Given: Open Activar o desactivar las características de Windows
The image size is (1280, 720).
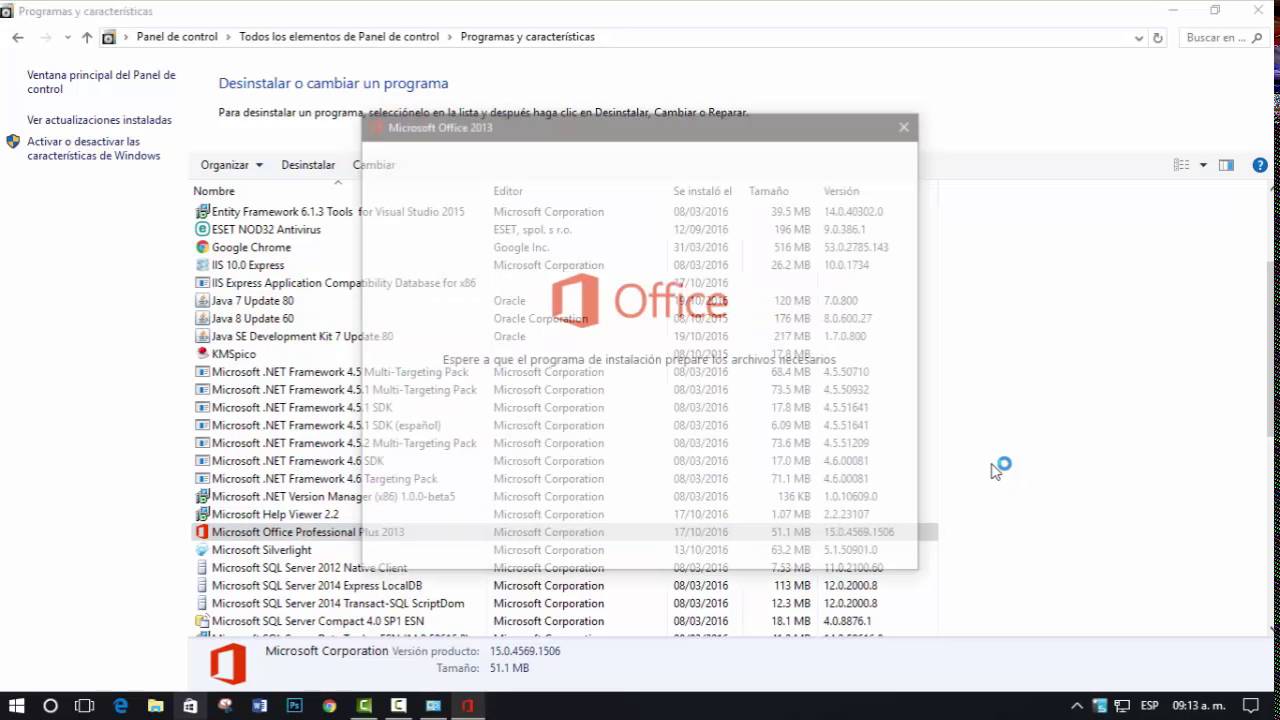Looking at the screenshot, I should click(94, 149).
